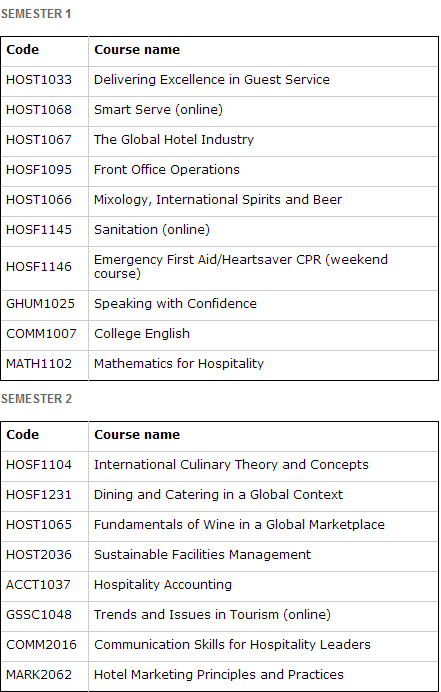Viewport: 441px width, 692px height.
Task: Click the Smart Serve (online) course name
Action: coord(158,110)
